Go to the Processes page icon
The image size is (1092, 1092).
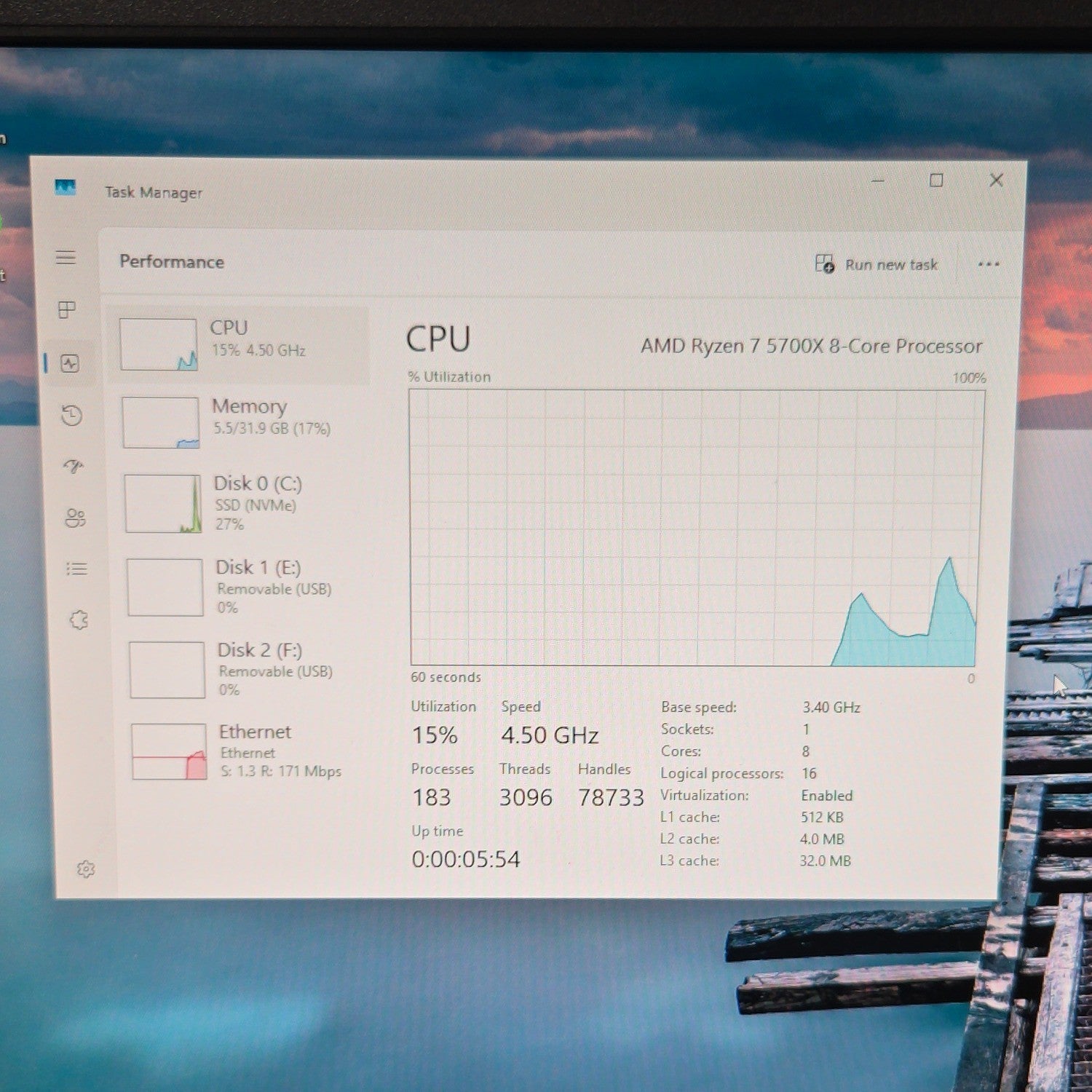tap(67, 309)
